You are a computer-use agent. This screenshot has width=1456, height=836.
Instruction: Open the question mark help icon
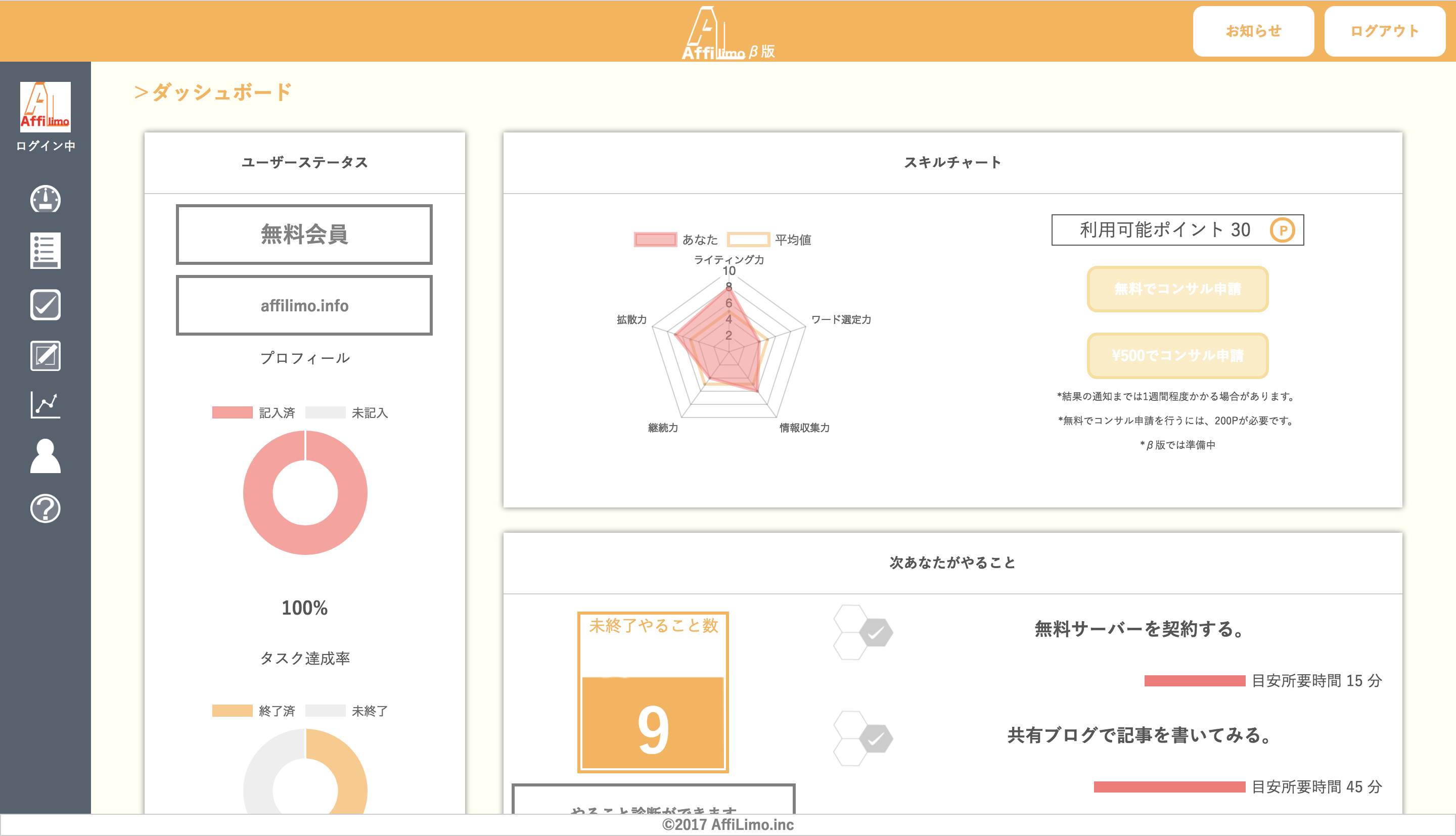(45, 508)
